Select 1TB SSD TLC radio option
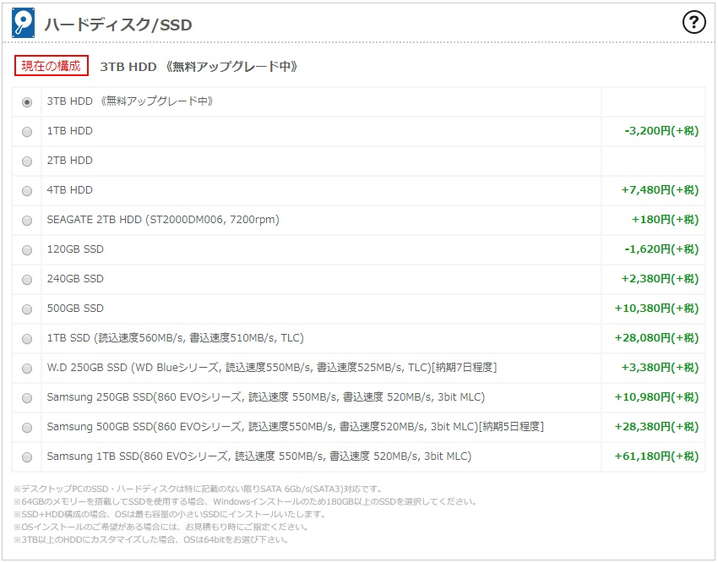This screenshot has width=718, height=563. coord(27,339)
